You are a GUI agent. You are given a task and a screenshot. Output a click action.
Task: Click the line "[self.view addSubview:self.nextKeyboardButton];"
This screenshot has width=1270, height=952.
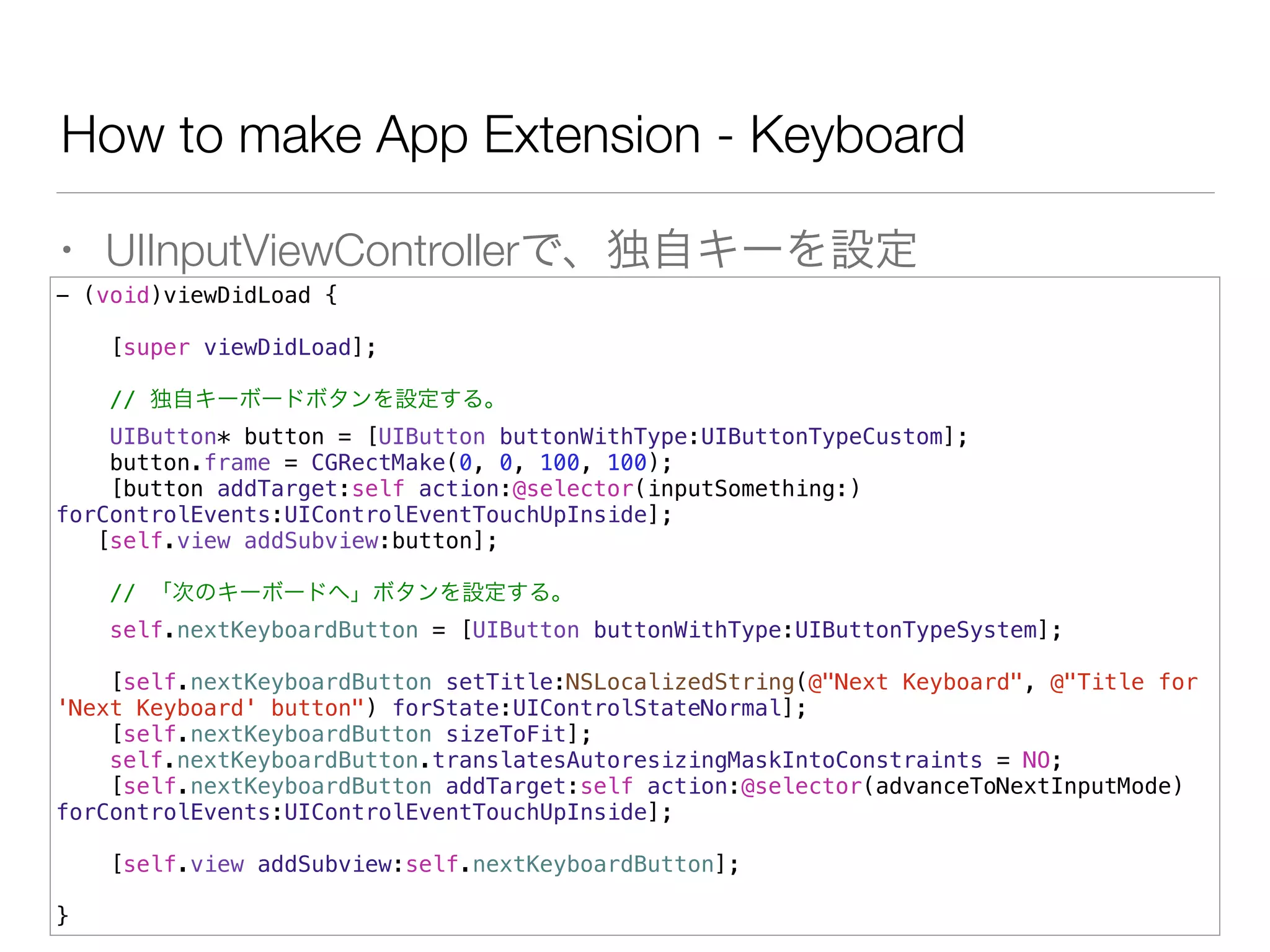click(425, 865)
